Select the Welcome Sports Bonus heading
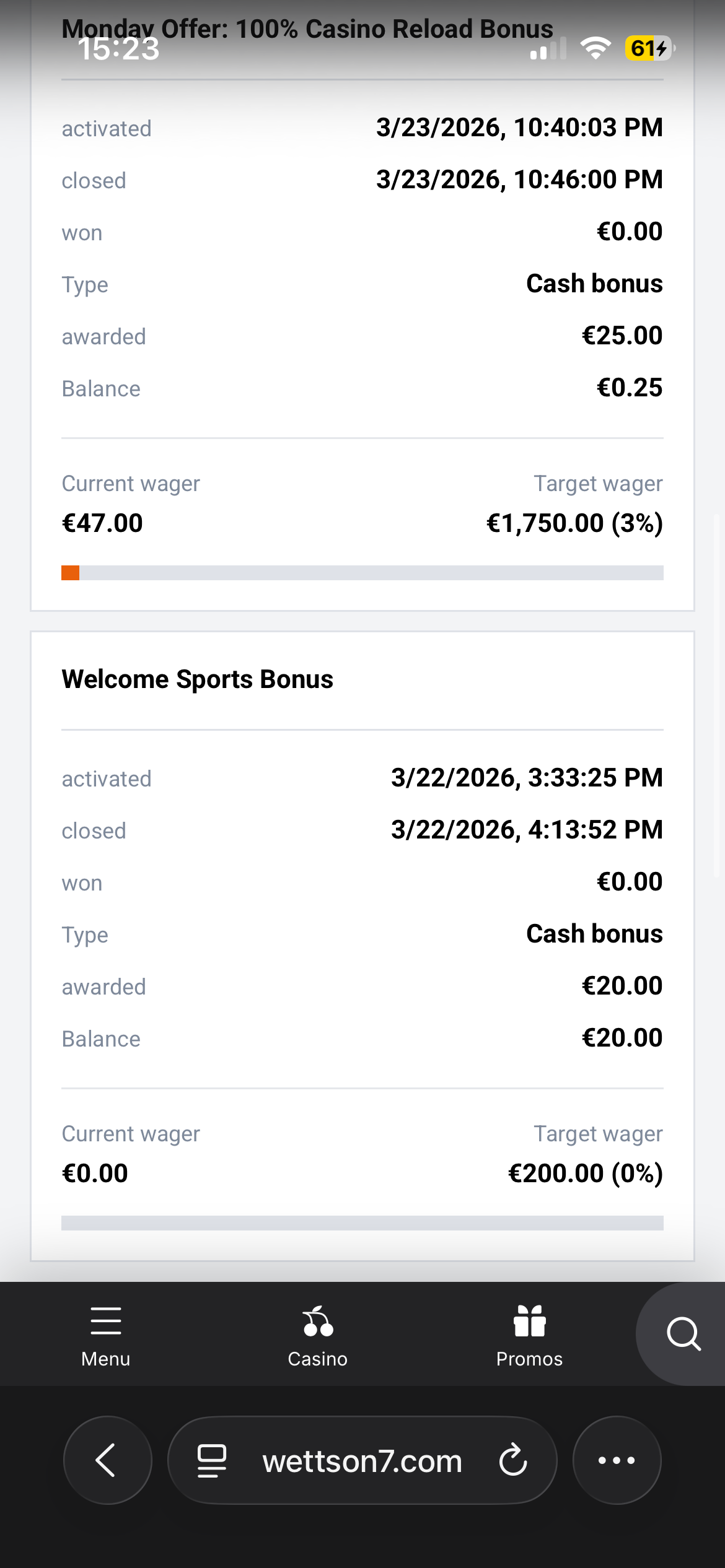The image size is (725, 1568). pyautogui.click(x=197, y=679)
